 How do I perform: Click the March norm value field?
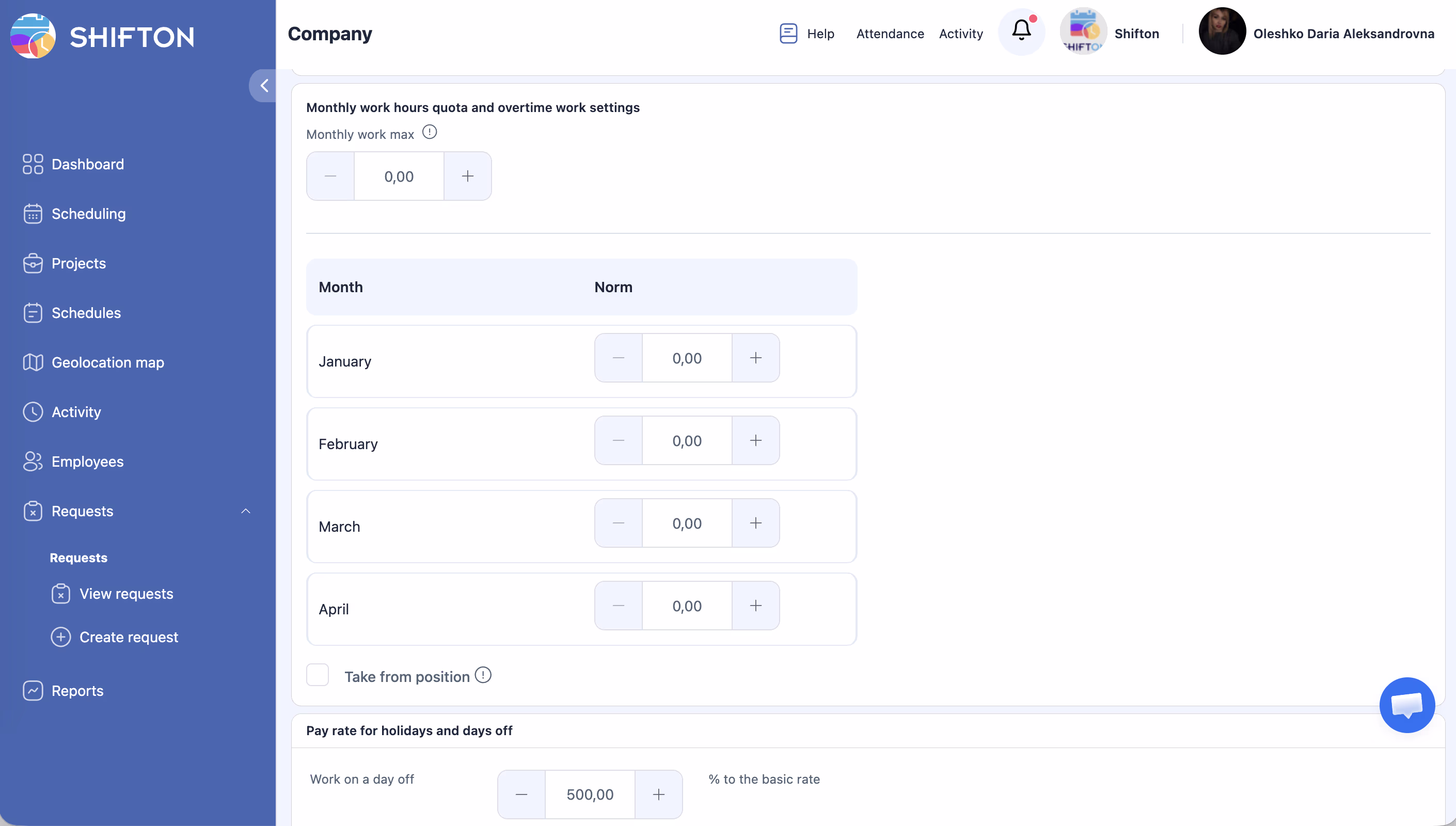pyautogui.click(x=687, y=523)
